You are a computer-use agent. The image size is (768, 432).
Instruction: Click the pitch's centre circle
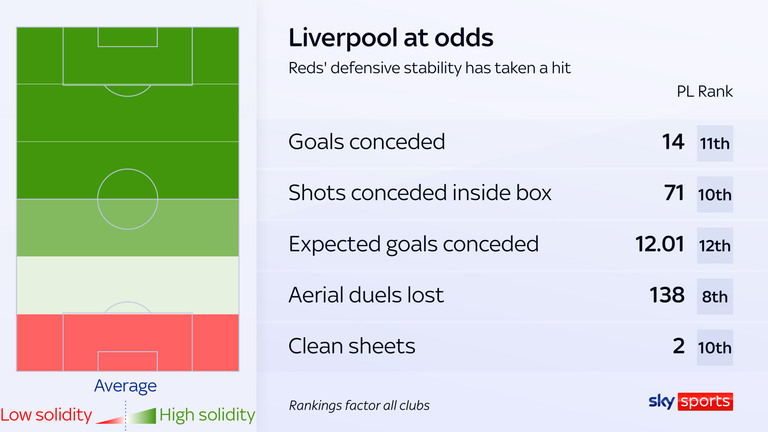click(x=127, y=190)
